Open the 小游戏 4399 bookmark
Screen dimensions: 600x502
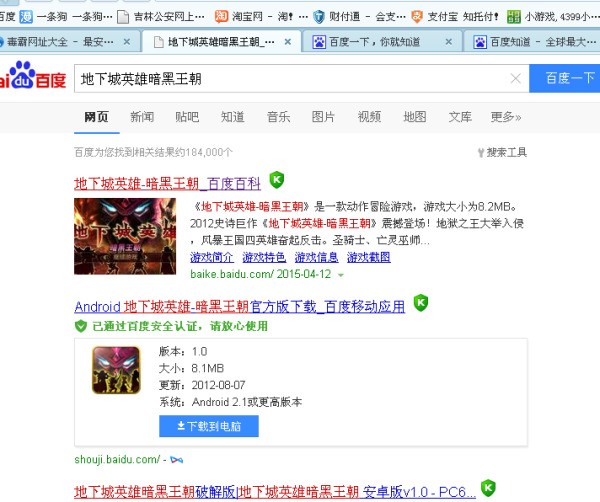tap(553, 16)
